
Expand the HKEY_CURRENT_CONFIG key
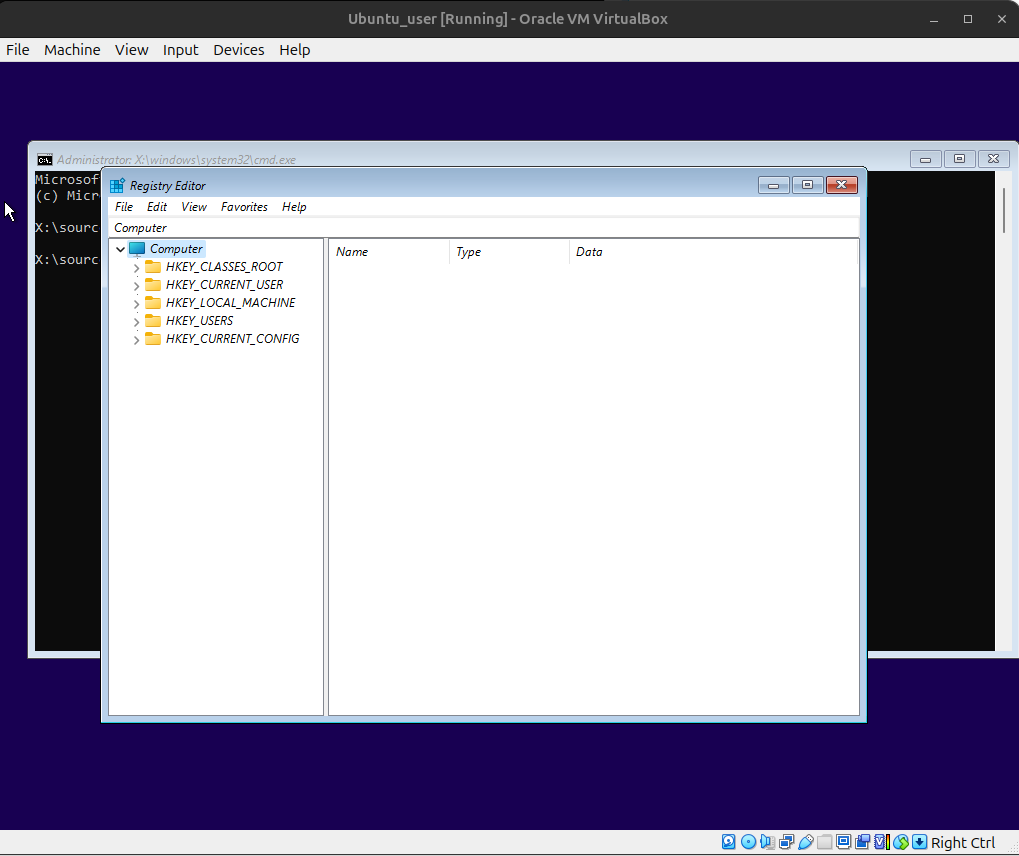point(136,340)
